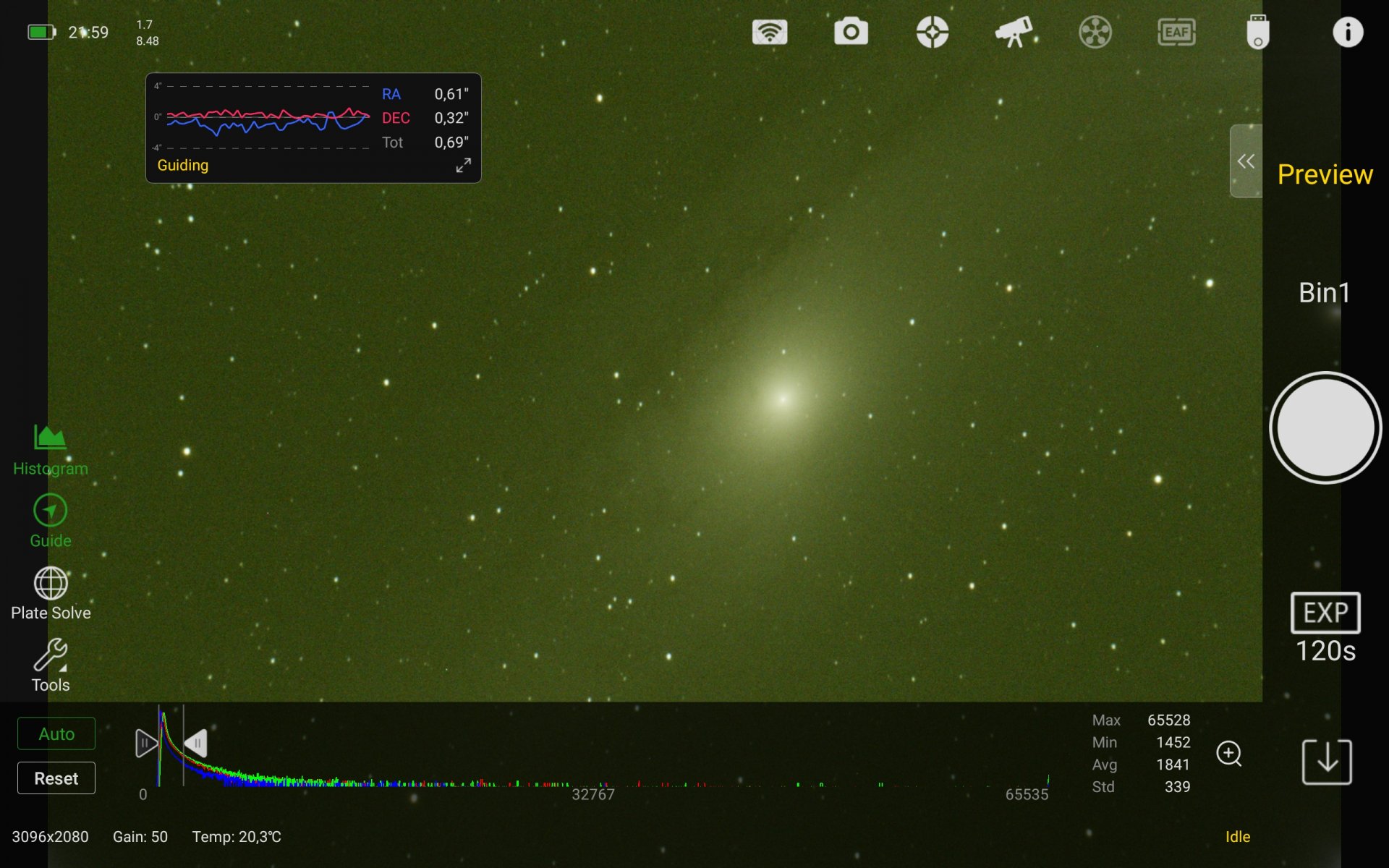This screenshot has width=1389, height=868.
Task: Click the histogram 32767 midpoint label
Action: pos(593,794)
